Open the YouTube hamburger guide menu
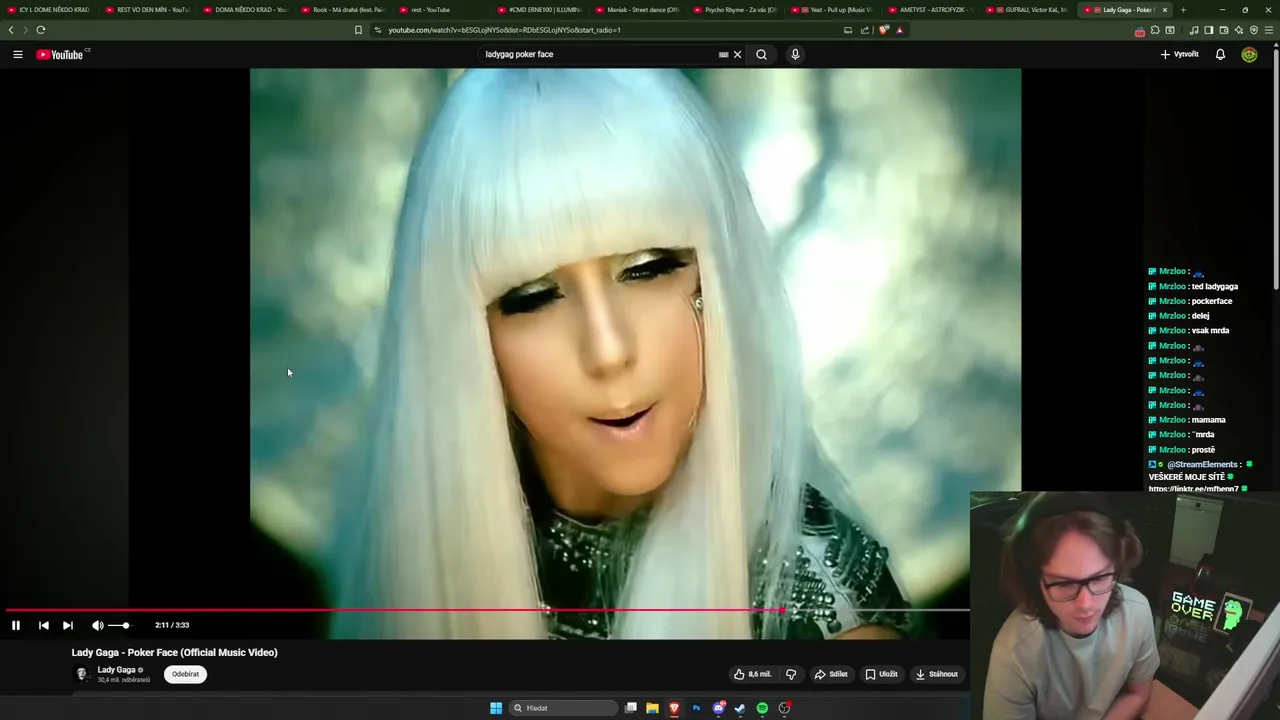This screenshot has width=1280, height=720. click(x=18, y=54)
